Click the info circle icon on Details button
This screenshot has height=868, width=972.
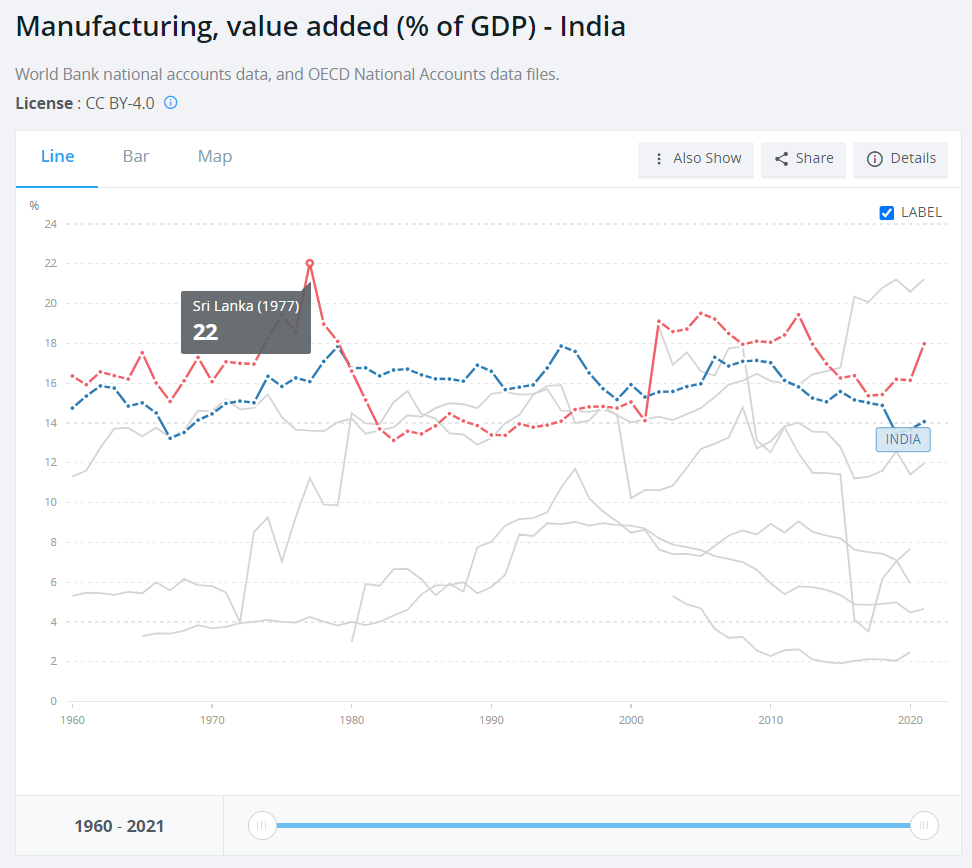[872, 159]
